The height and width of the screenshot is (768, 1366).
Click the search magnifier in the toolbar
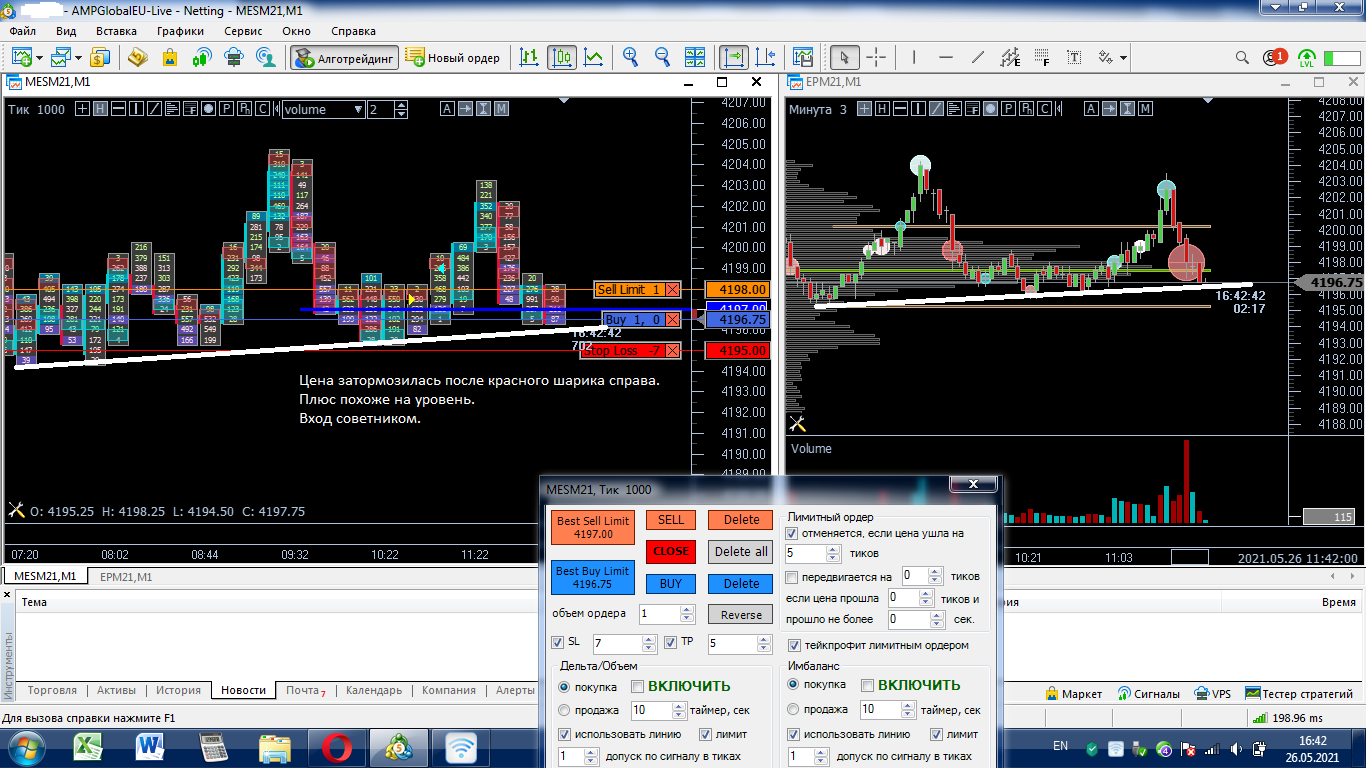click(x=1243, y=58)
